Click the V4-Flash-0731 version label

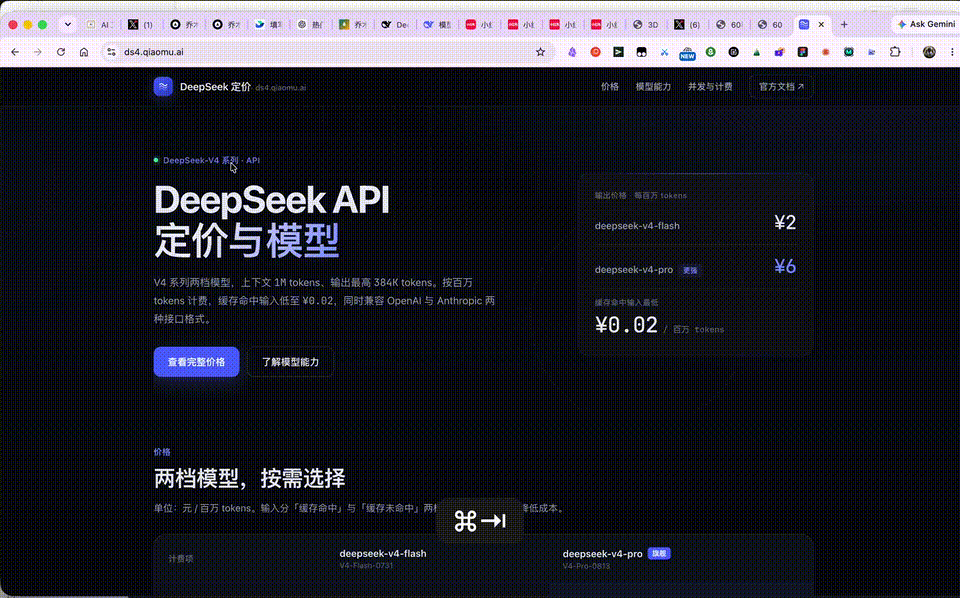coord(366,566)
